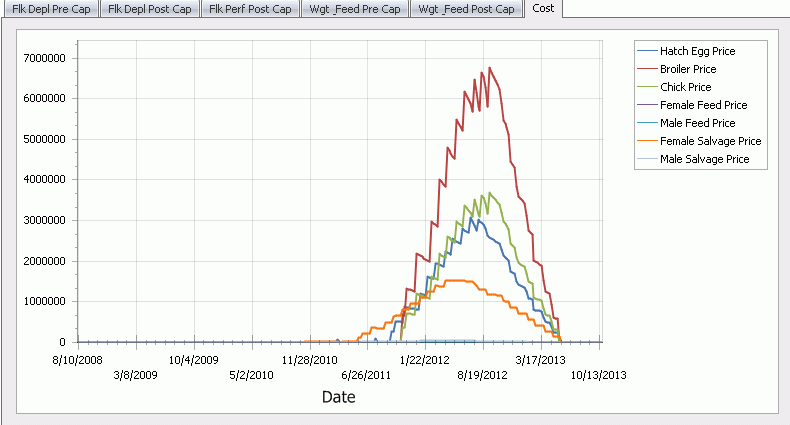Click the 1/22/2012 date axis label
The height and width of the screenshot is (425, 790).
426,360
